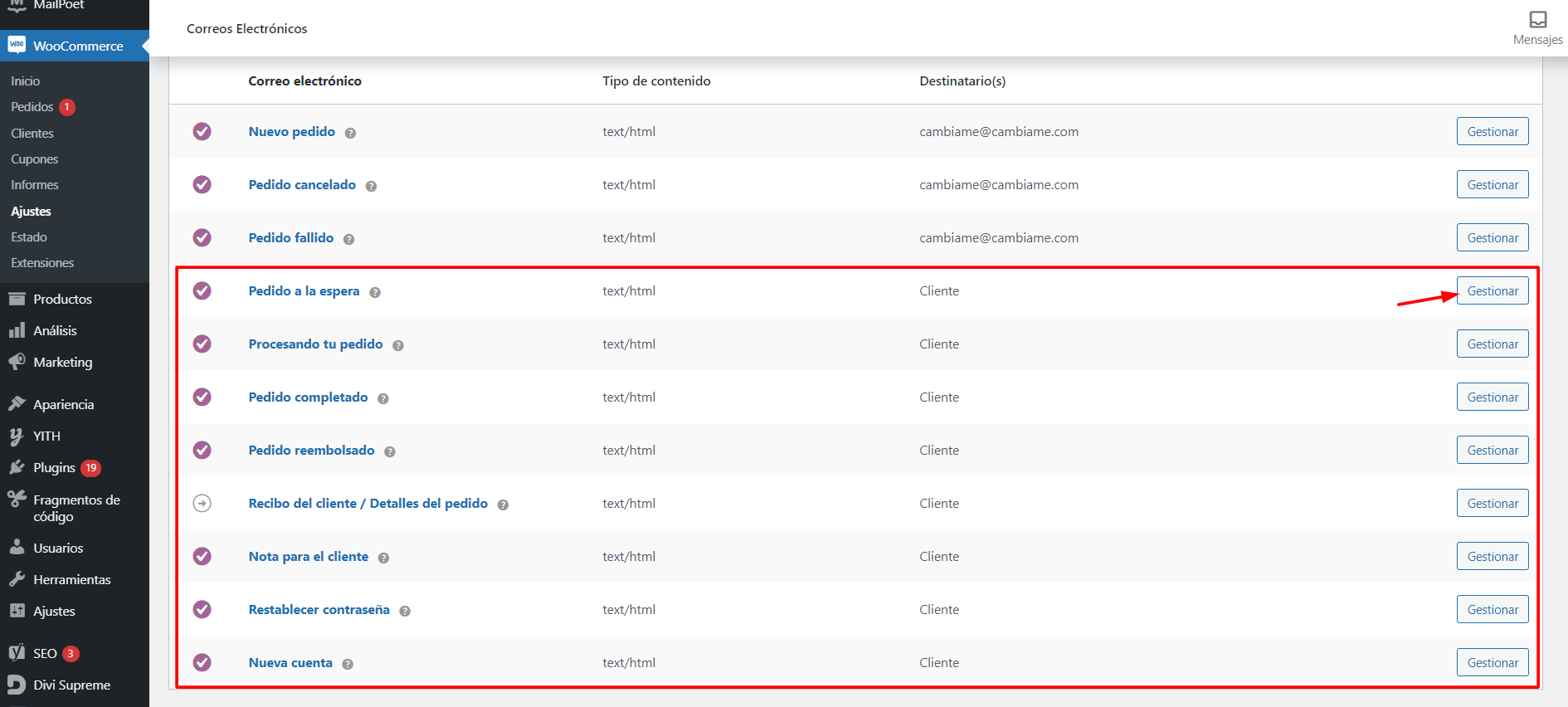Select bold Ajustes under WooCommerce
The image size is (1568, 707).
coord(31,211)
